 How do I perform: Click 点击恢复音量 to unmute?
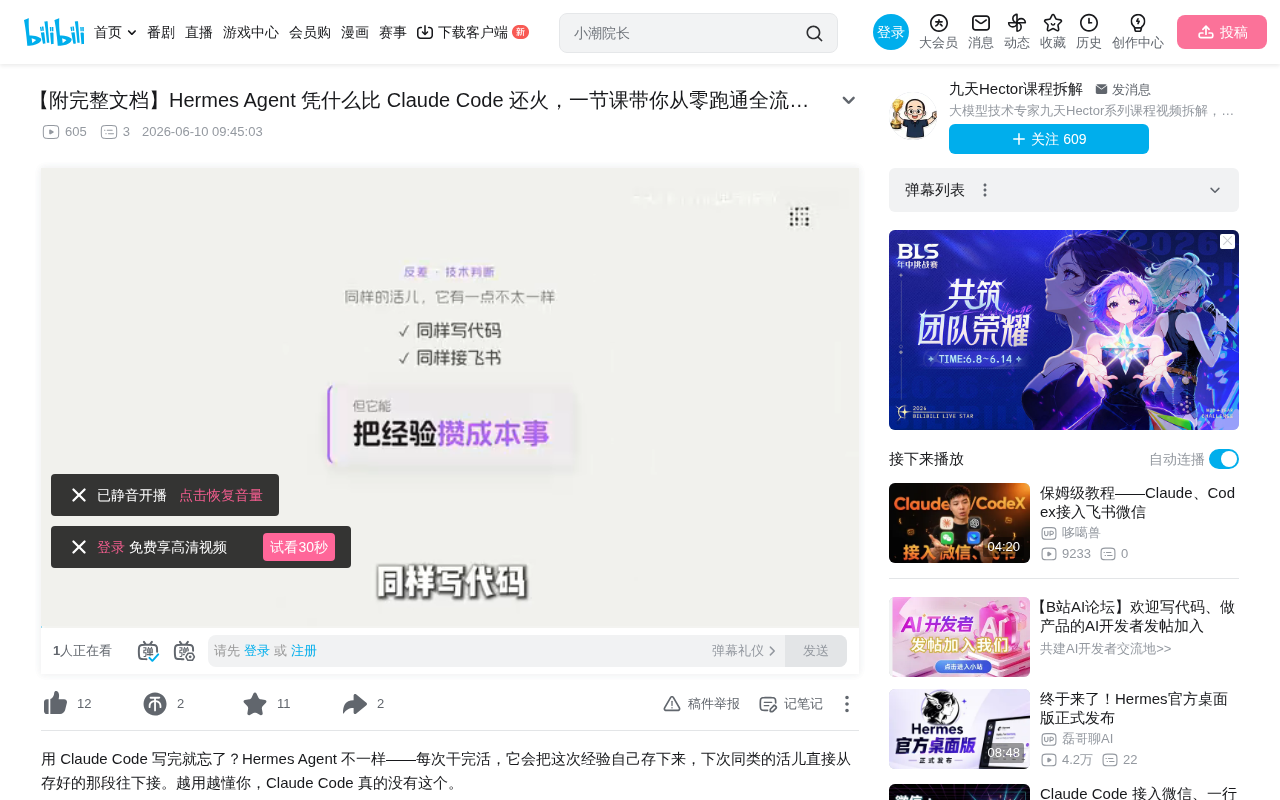(221, 495)
